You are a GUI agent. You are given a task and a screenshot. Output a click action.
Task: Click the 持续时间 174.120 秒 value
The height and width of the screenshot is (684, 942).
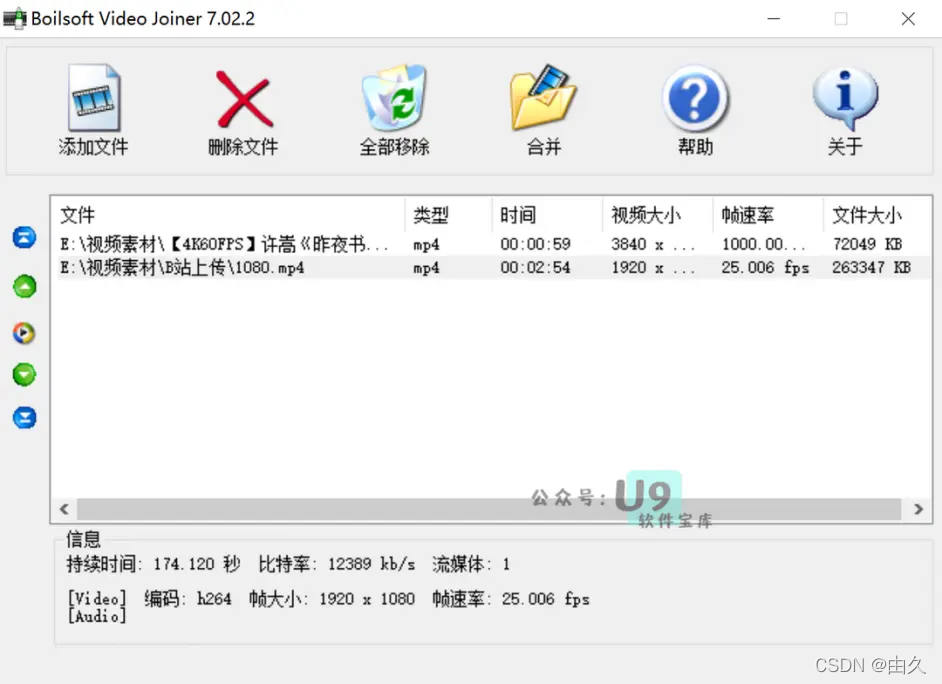coord(197,564)
